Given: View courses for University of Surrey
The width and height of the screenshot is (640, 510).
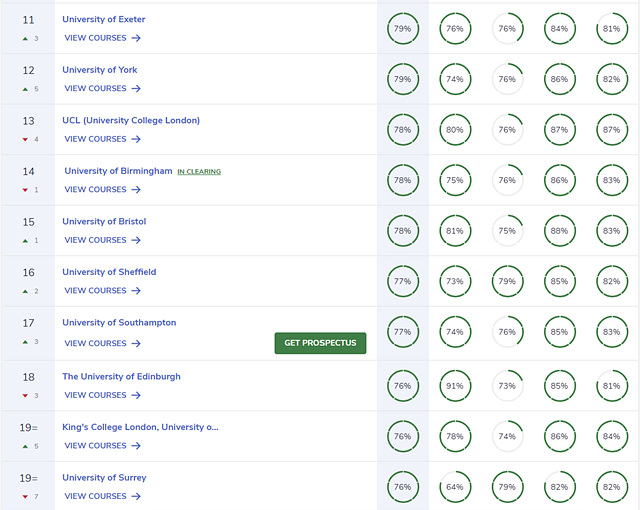Looking at the screenshot, I should click(x=96, y=496).
